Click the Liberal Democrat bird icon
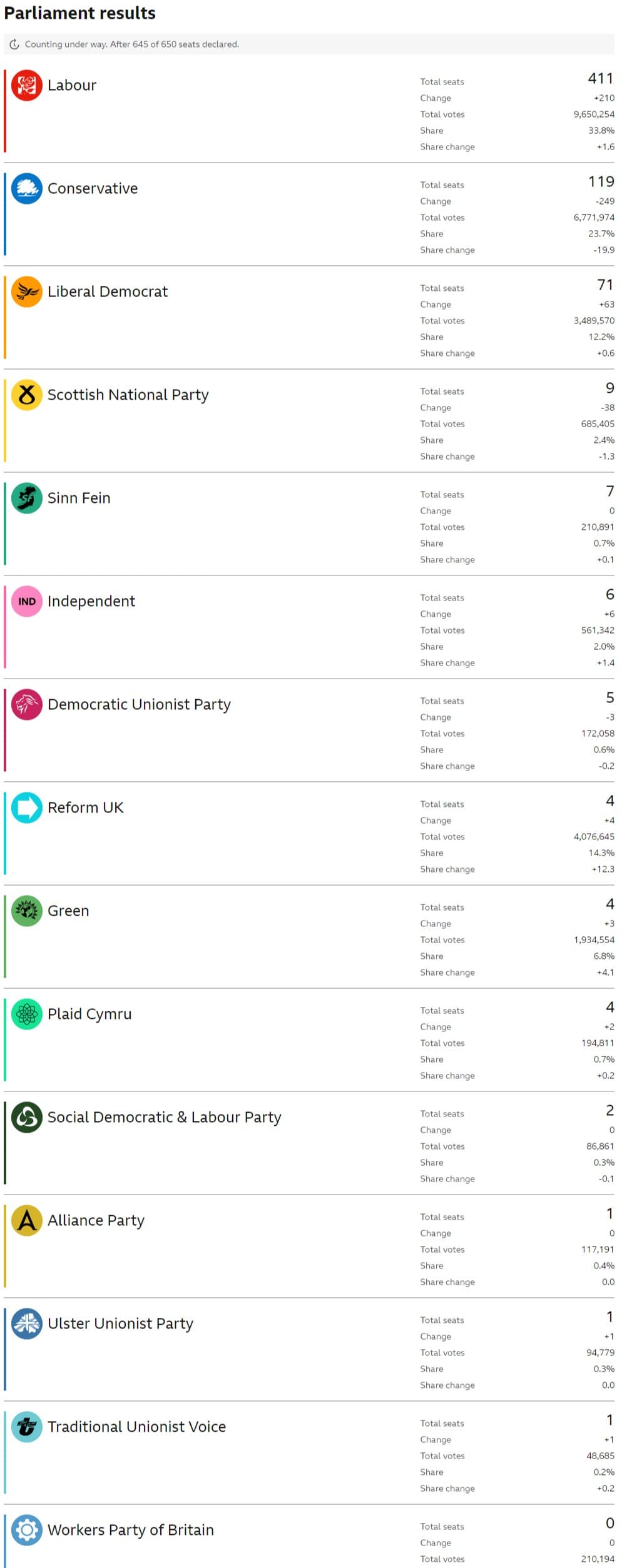Image resolution: width=627 pixels, height=1568 pixels. click(x=27, y=291)
